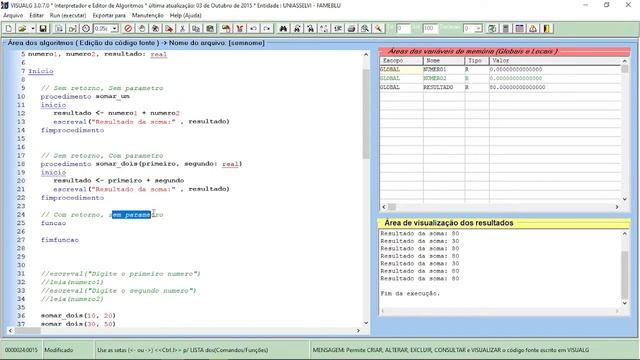This screenshot has width=640, height=360.
Task: Click scroll-up arrow of code editor
Action: point(366,54)
